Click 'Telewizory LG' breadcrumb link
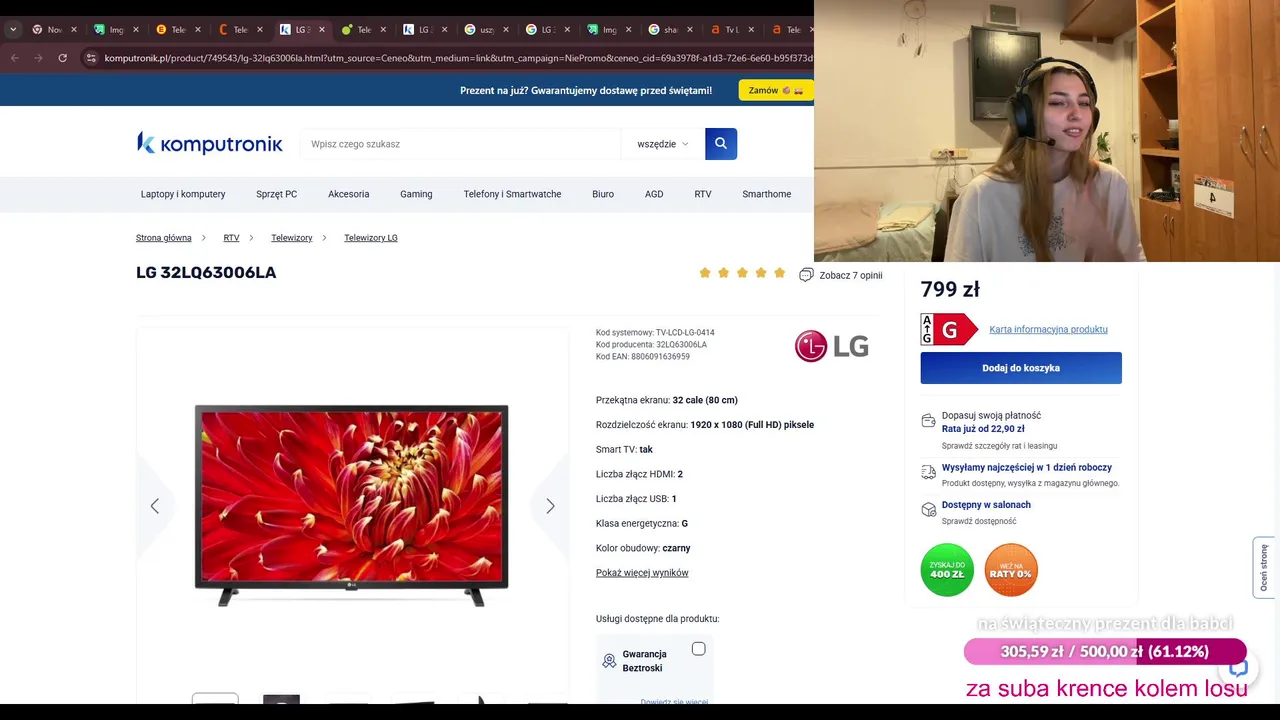 tap(371, 238)
